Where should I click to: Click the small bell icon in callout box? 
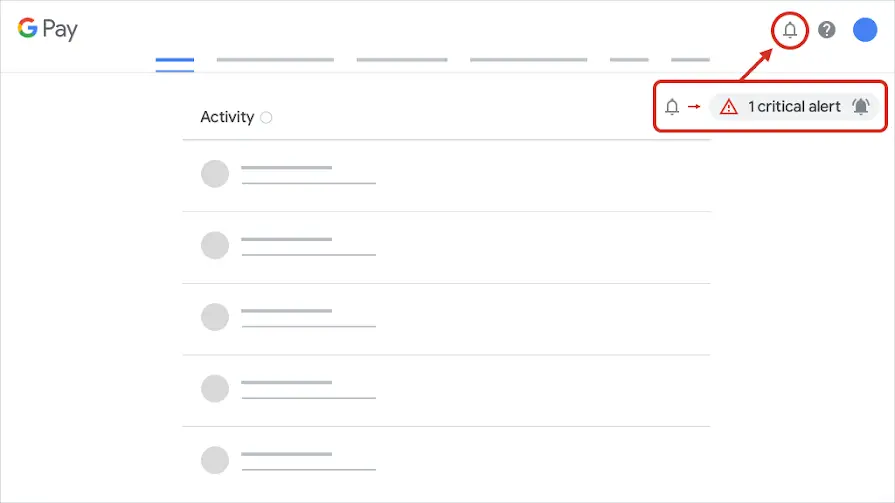coord(672,107)
